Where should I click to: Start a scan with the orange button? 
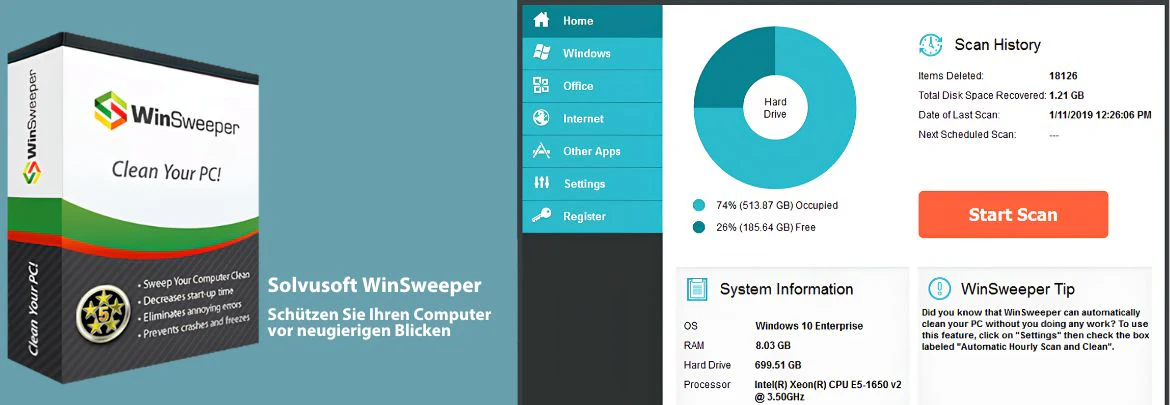[1013, 215]
